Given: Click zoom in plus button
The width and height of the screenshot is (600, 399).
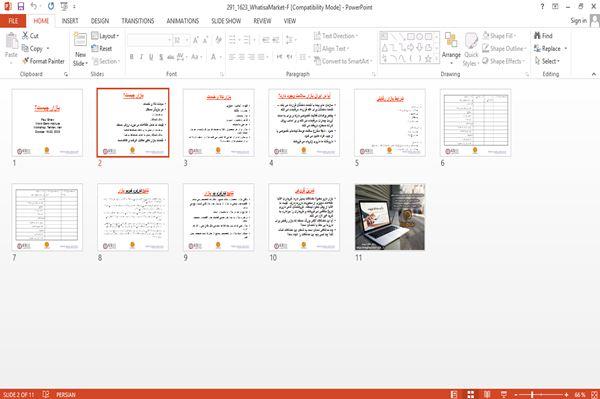Looking at the screenshot, I should (x=566, y=394).
